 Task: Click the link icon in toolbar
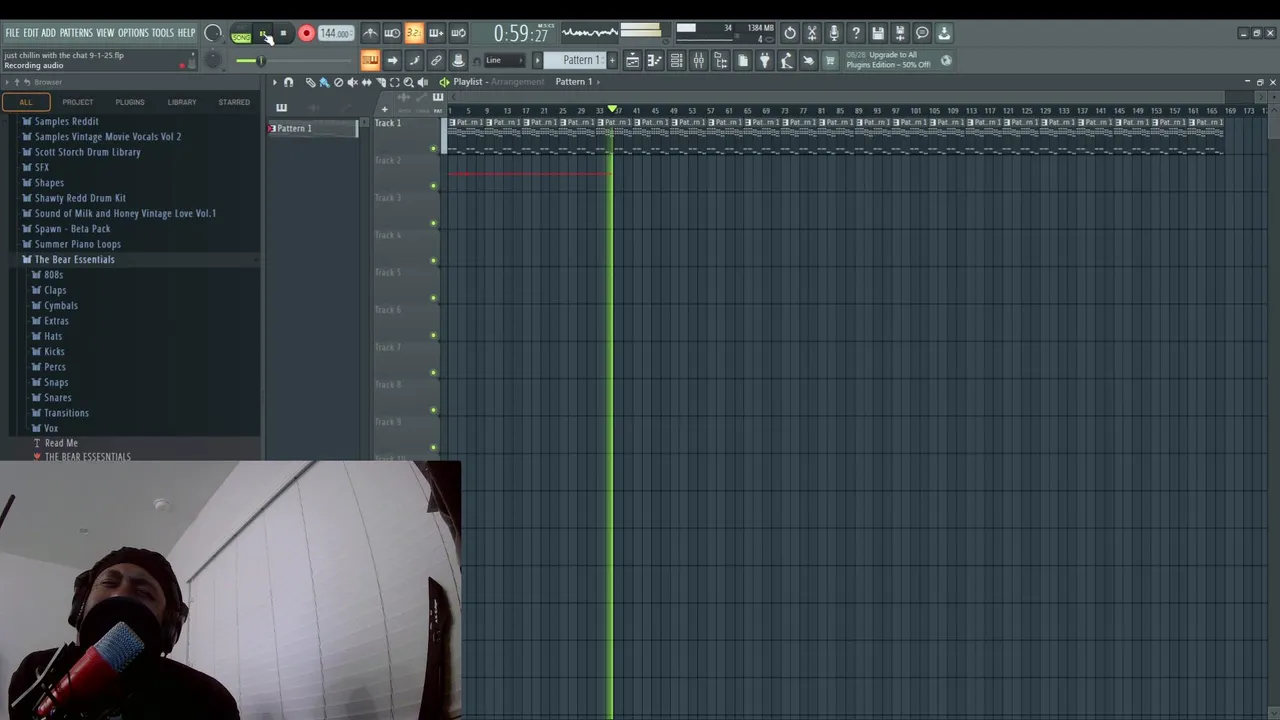click(x=436, y=60)
